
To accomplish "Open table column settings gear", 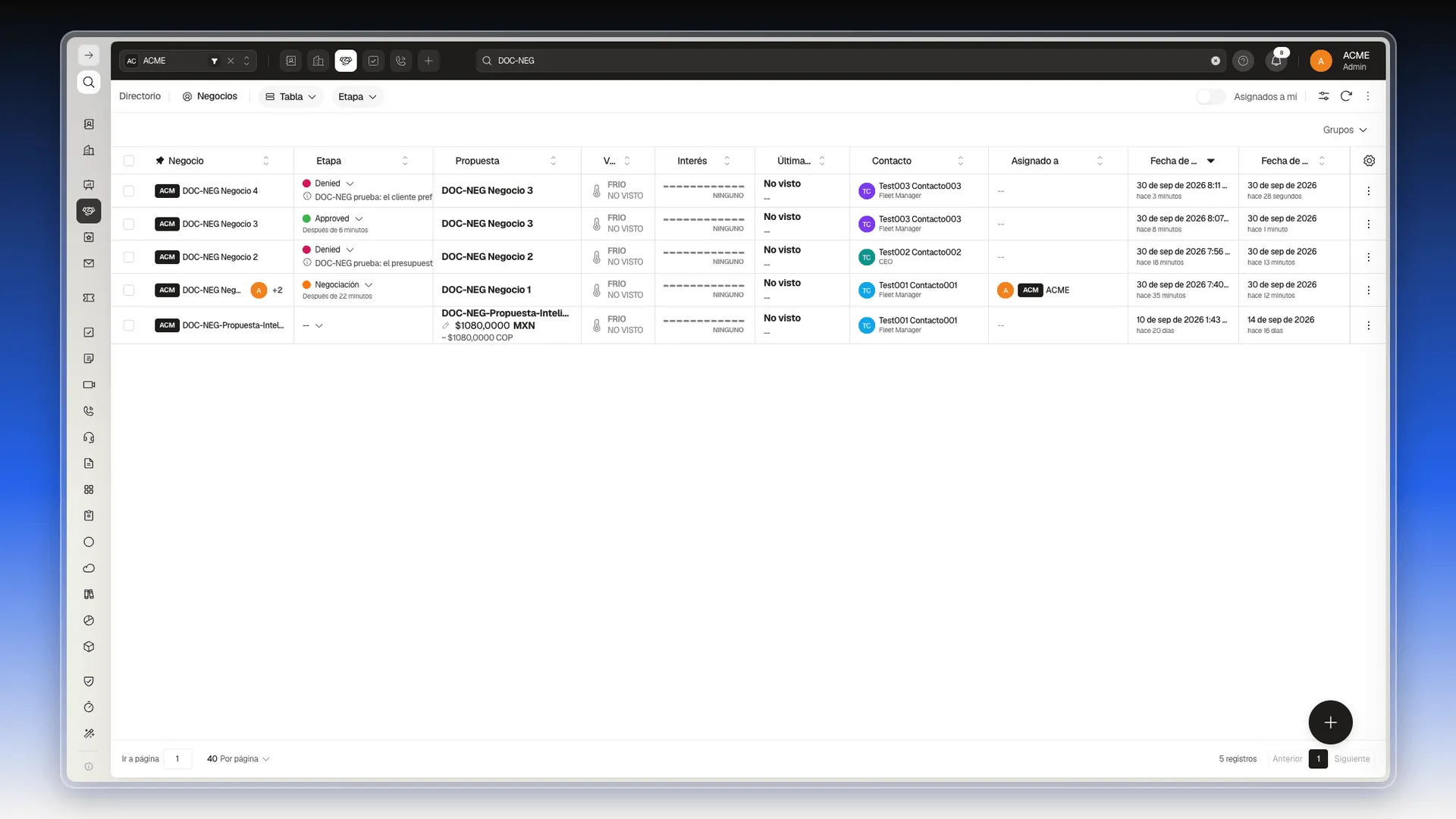I will click(1369, 161).
